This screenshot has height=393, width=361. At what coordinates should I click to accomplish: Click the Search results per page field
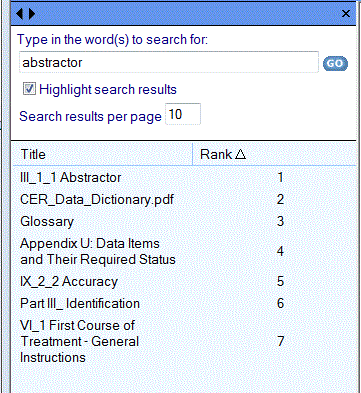pyautogui.click(x=183, y=114)
